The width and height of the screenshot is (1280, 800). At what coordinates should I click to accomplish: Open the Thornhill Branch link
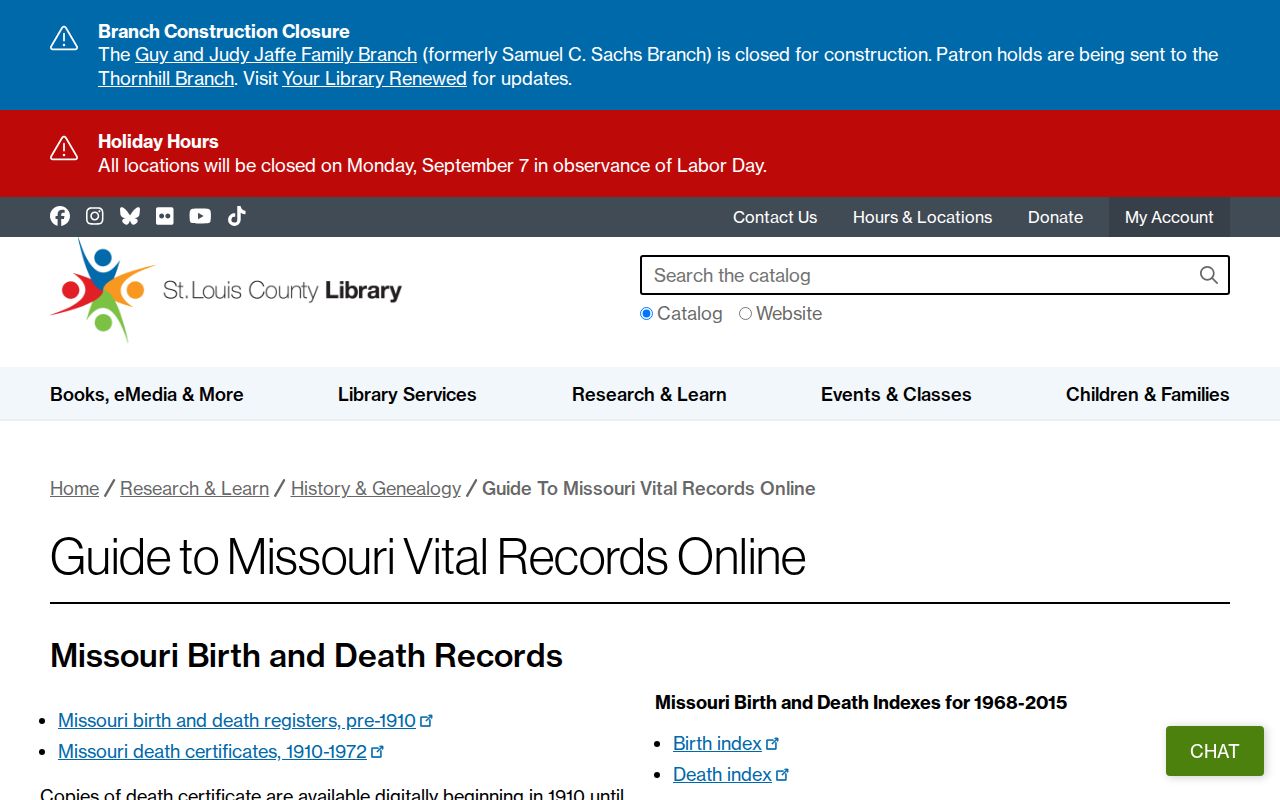pyautogui.click(x=166, y=78)
